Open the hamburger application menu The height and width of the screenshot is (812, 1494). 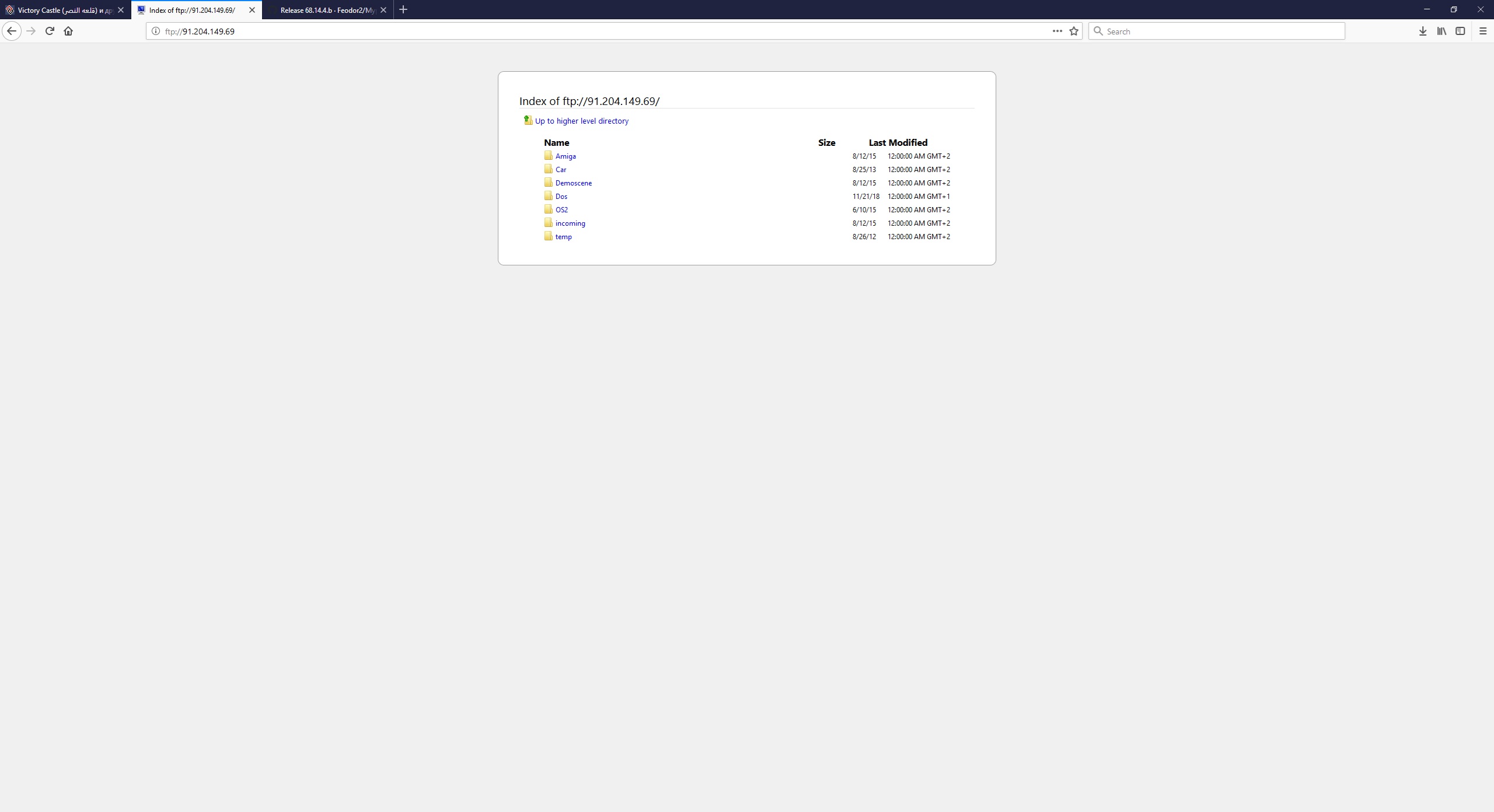pos(1483,31)
